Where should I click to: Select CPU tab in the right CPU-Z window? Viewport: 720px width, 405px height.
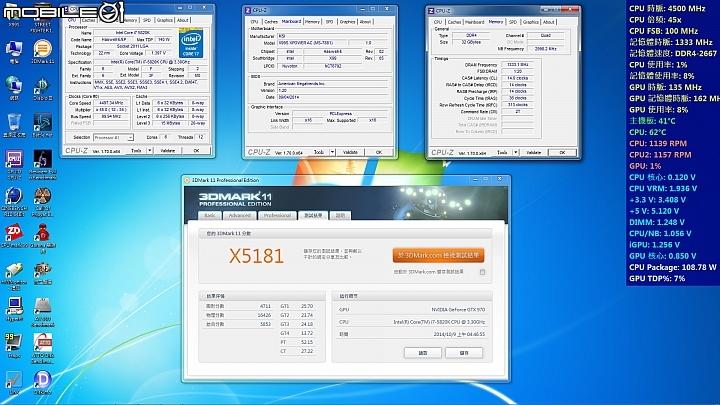click(x=438, y=22)
